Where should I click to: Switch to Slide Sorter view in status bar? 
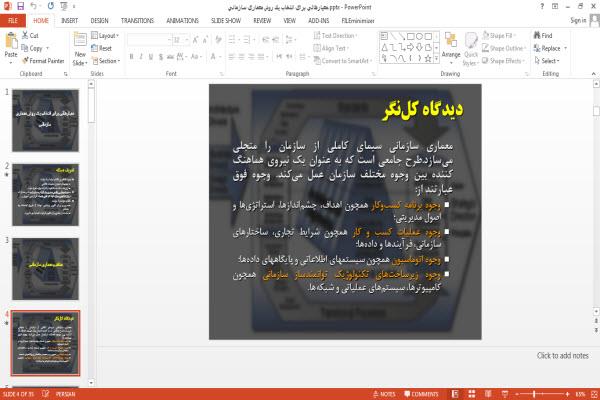click(x=471, y=394)
